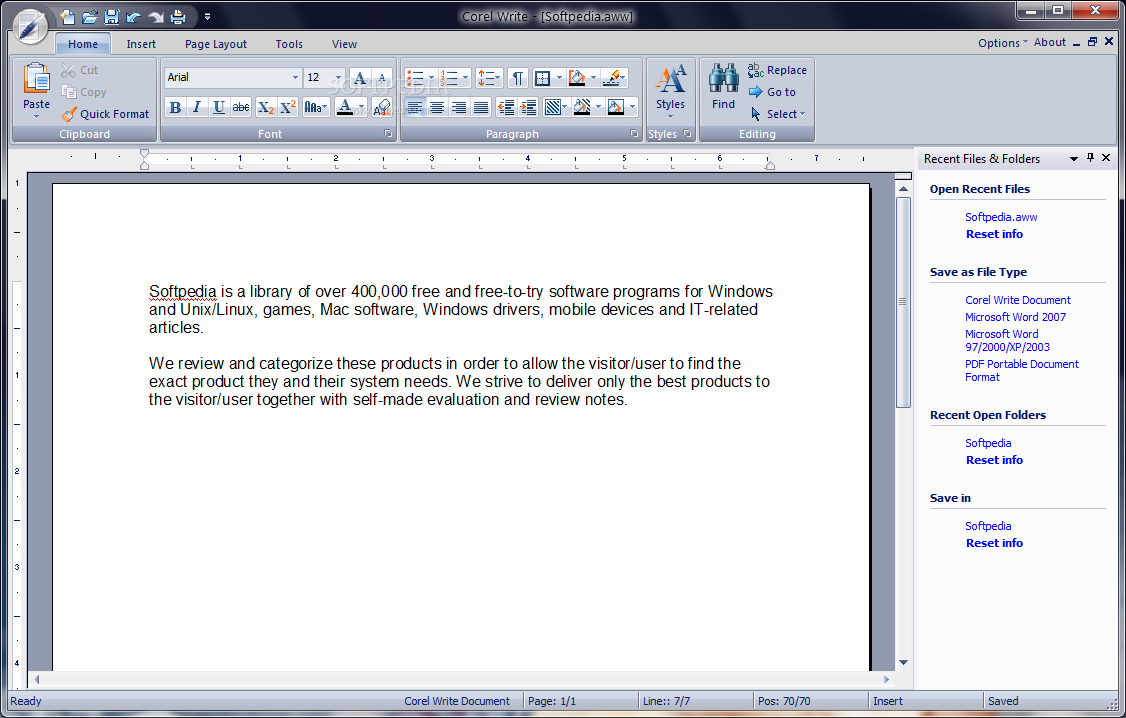Save as PDF Portable Document Format link
Image resolution: width=1126 pixels, height=718 pixels.
pyautogui.click(x=1021, y=370)
